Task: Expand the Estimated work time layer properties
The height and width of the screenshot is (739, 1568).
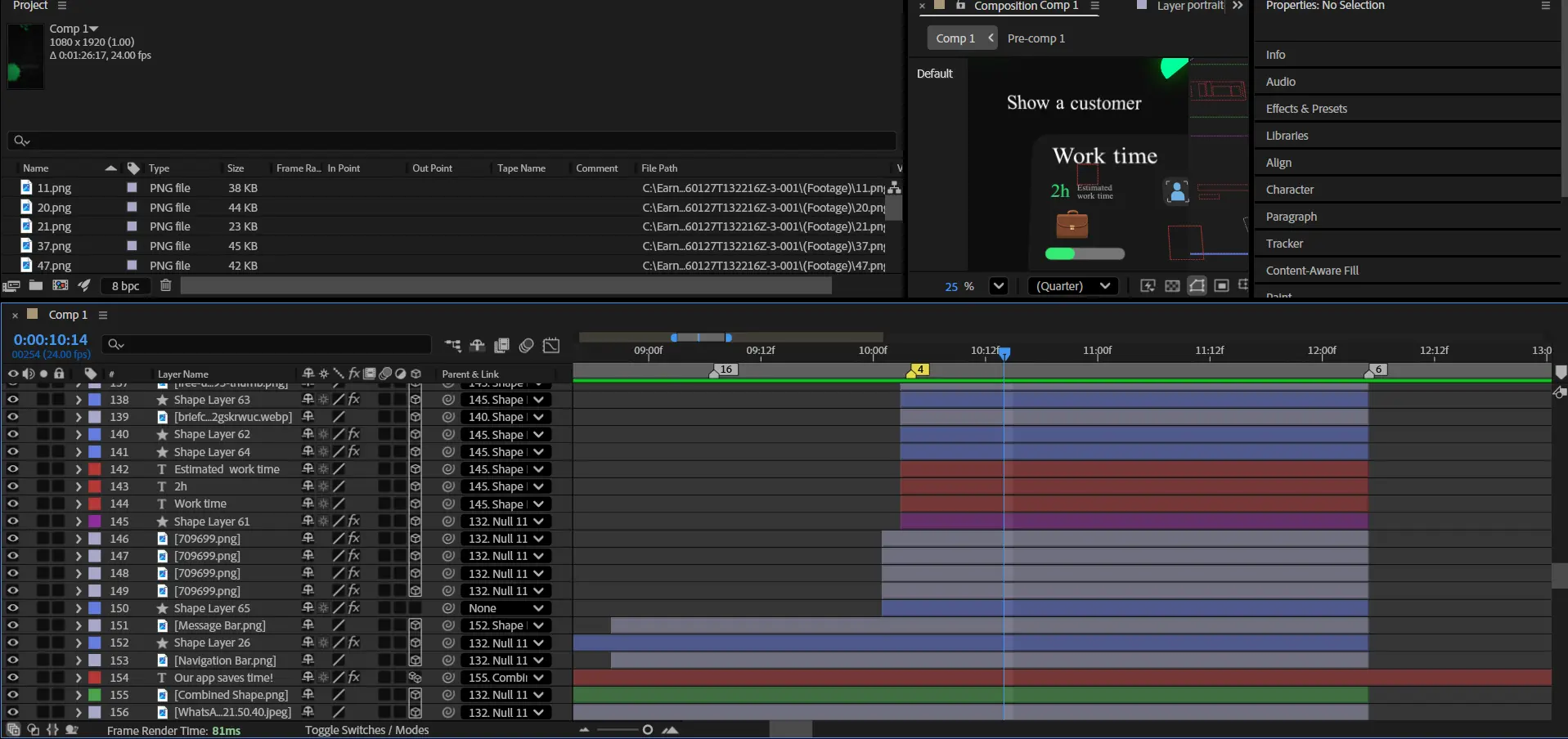Action: [79, 469]
